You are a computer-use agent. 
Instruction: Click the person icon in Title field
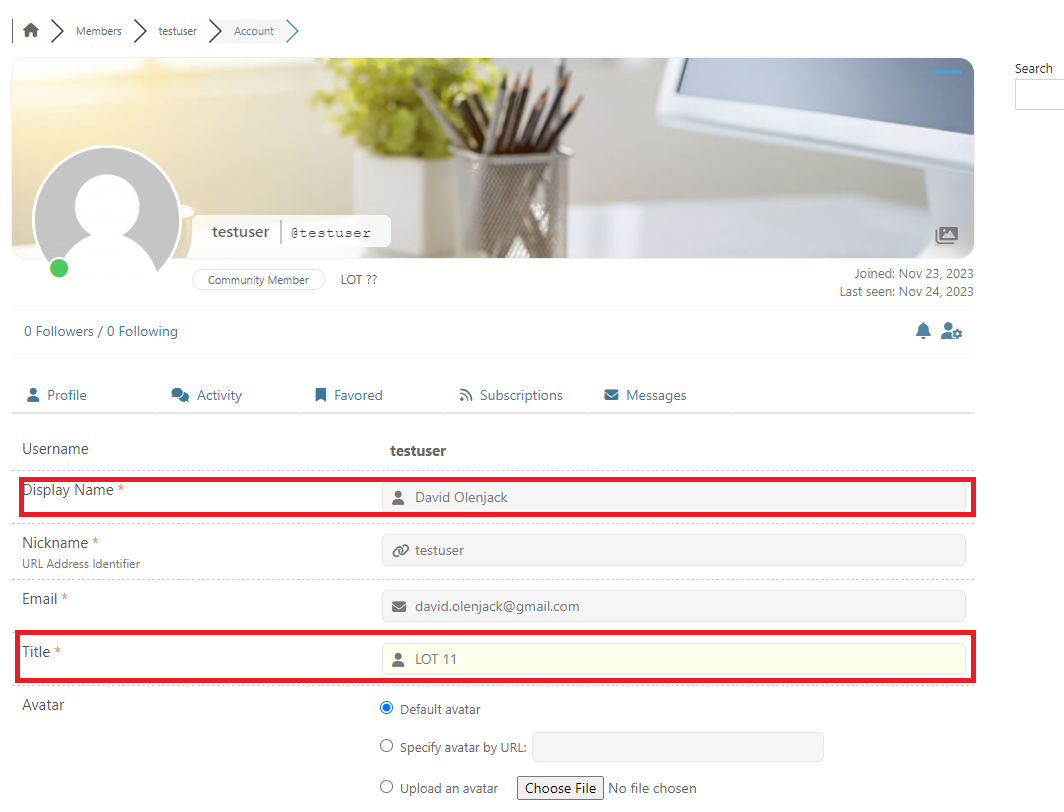[398, 659]
